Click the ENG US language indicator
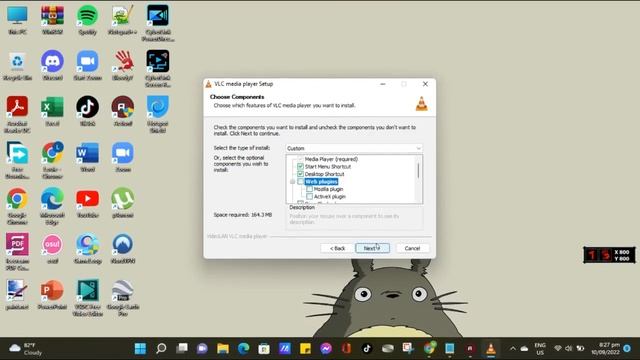This screenshot has width=640, height=360. [x=540, y=349]
